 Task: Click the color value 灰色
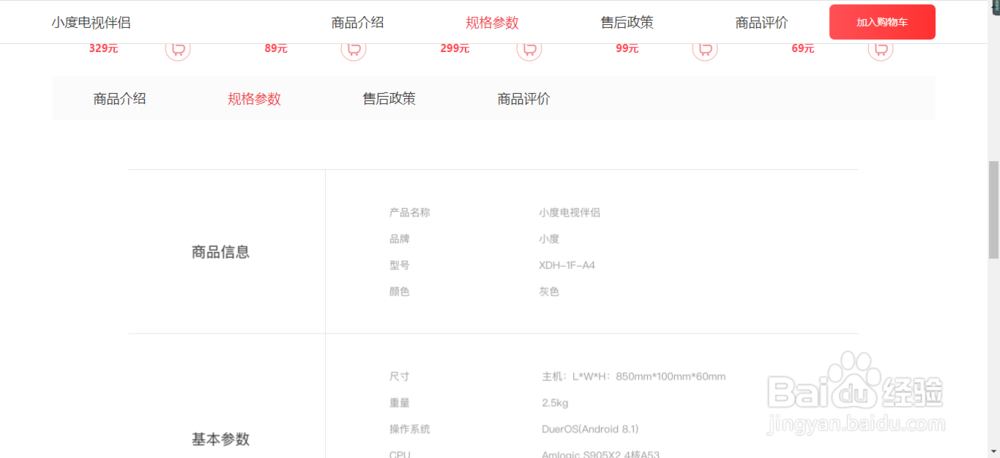(x=549, y=292)
